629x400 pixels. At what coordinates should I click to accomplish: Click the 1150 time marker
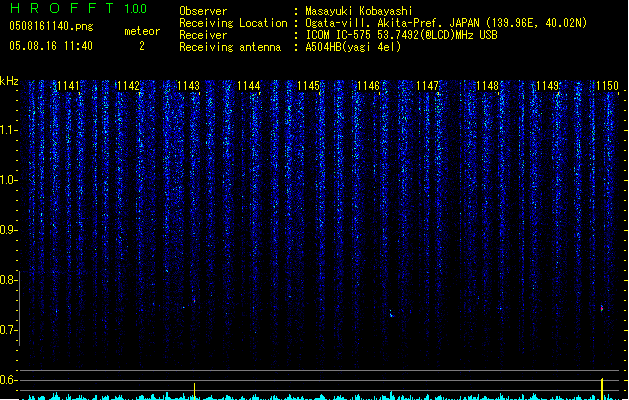607,86
